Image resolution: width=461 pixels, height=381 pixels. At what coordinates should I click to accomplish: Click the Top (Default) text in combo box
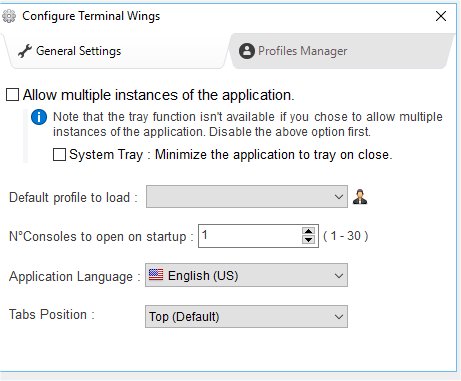tap(184, 317)
